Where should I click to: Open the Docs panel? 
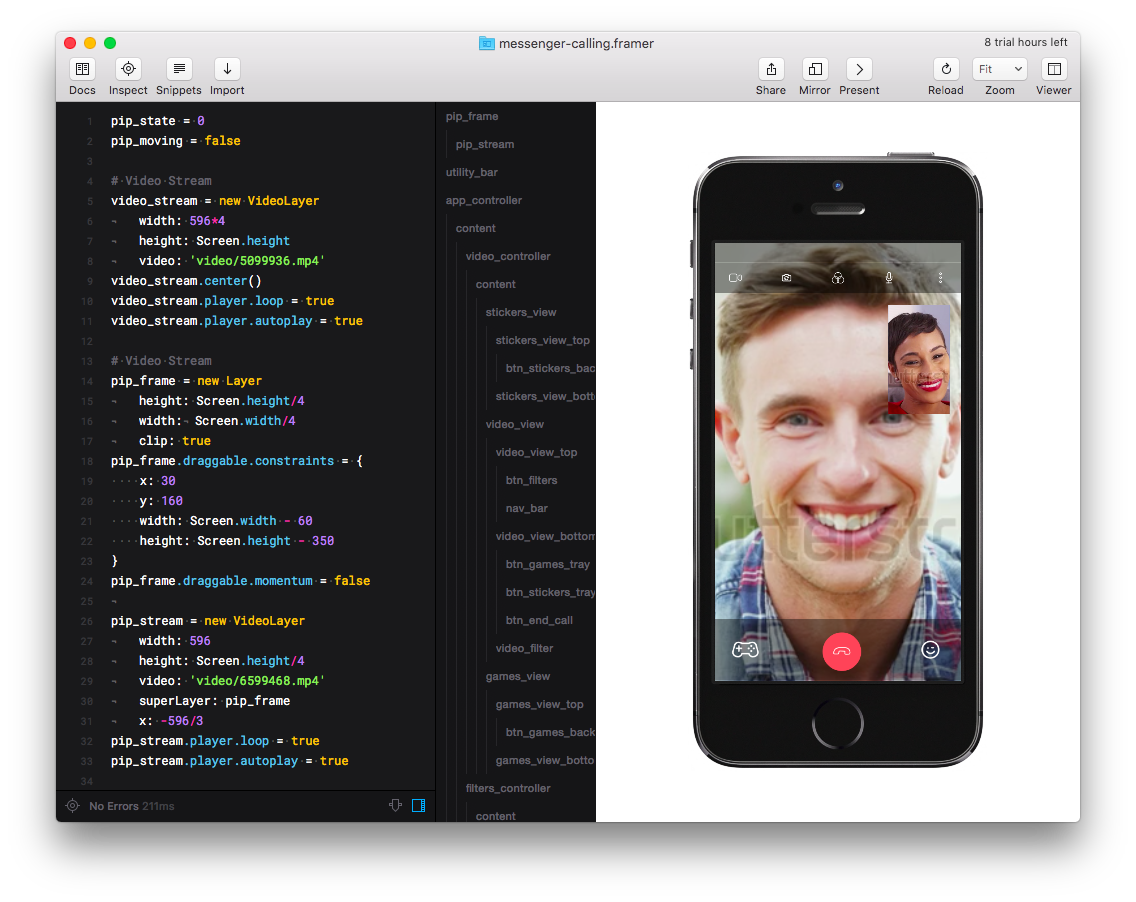click(82, 69)
